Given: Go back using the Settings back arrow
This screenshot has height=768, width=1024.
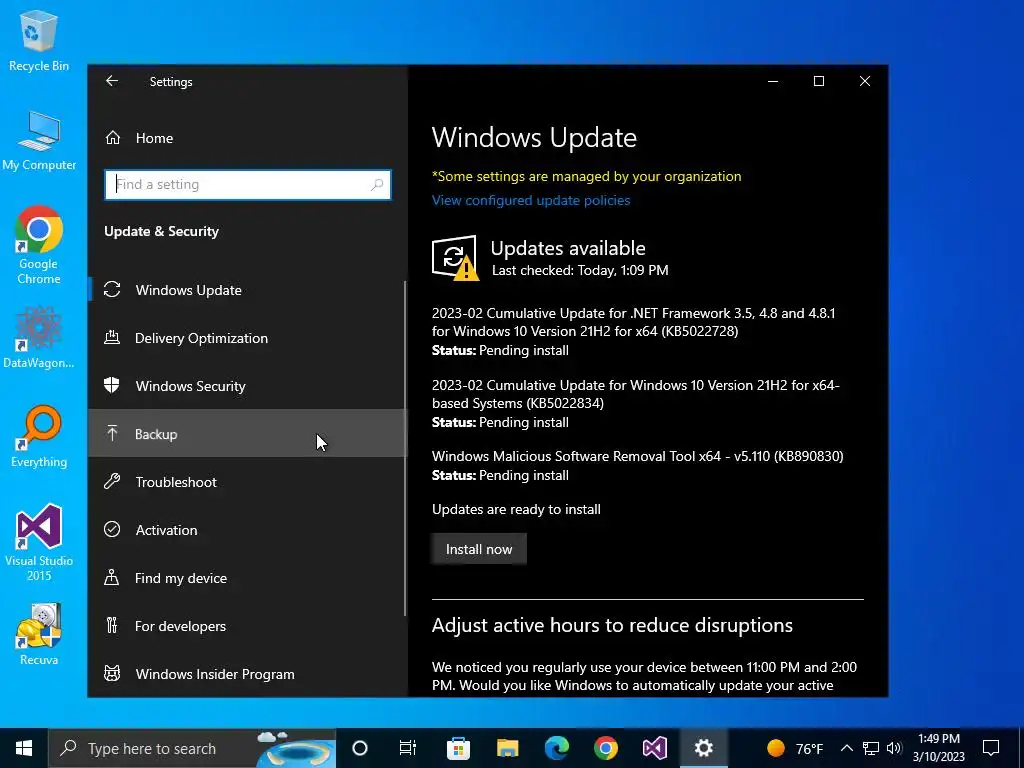Looking at the screenshot, I should [x=112, y=81].
